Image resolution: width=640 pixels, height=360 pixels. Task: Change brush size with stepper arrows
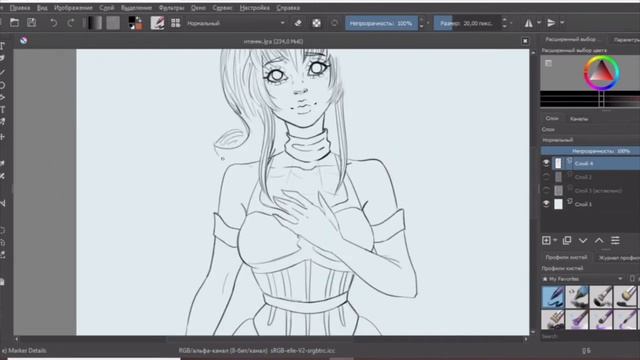(x=505, y=23)
